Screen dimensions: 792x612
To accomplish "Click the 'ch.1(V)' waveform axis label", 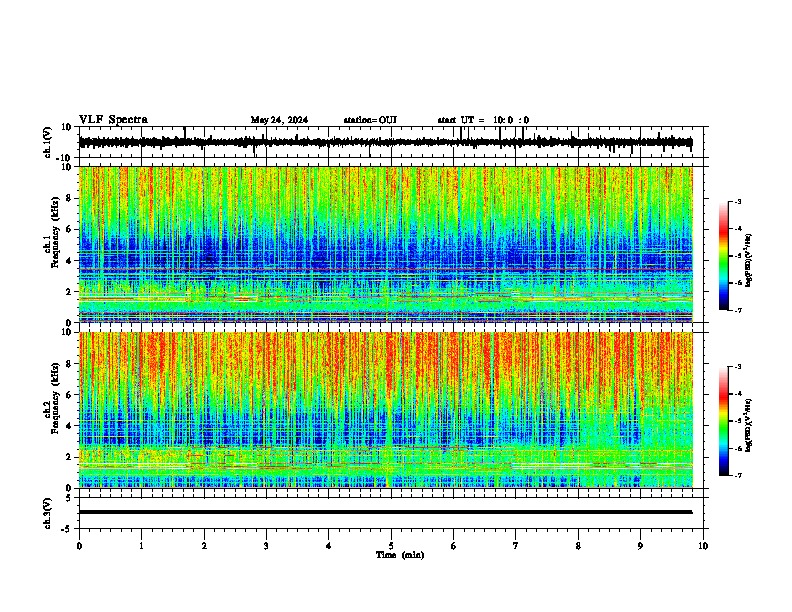I will 48,142.
